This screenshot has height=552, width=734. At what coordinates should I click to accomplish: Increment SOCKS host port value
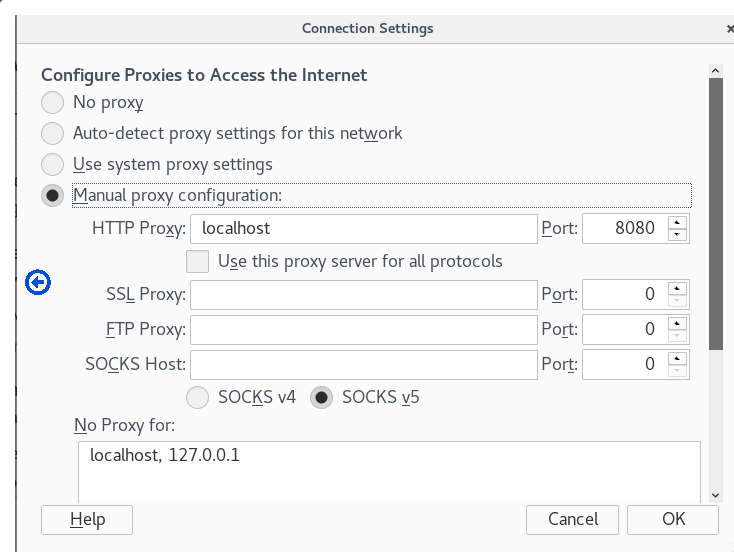677,358
